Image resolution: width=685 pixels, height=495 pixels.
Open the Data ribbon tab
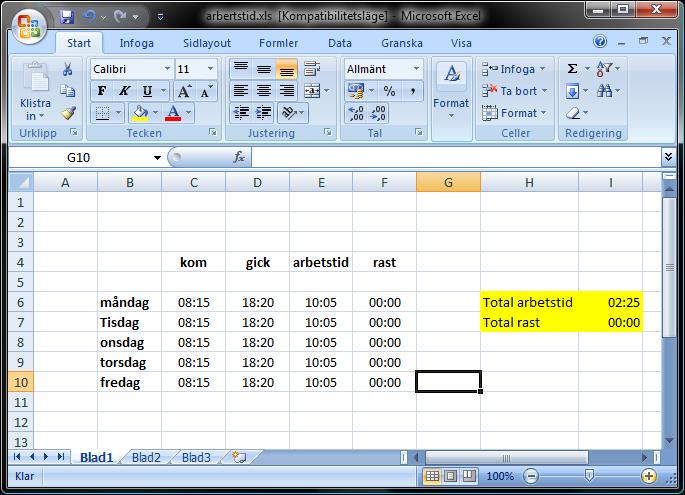pyautogui.click(x=340, y=43)
